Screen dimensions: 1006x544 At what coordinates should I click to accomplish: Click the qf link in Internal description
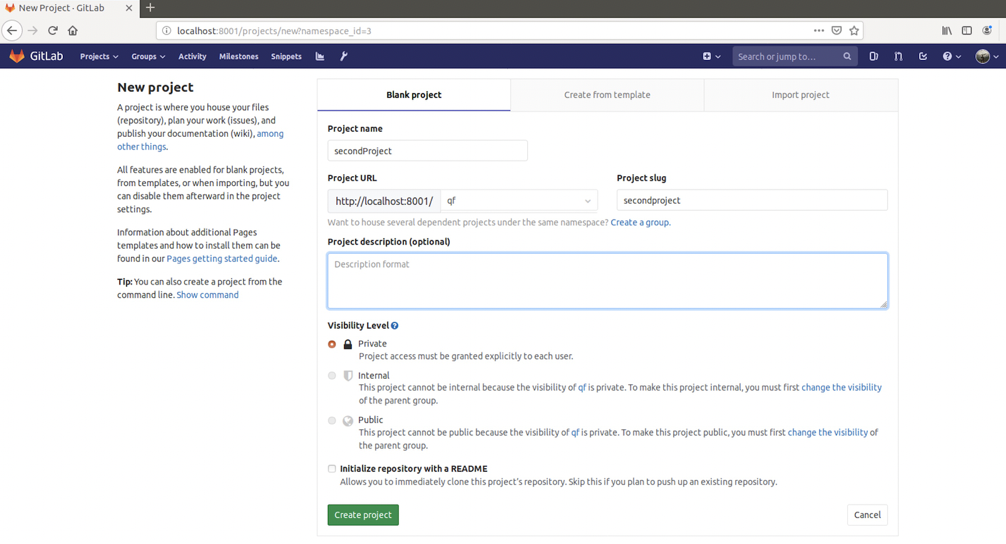(582, 387)
